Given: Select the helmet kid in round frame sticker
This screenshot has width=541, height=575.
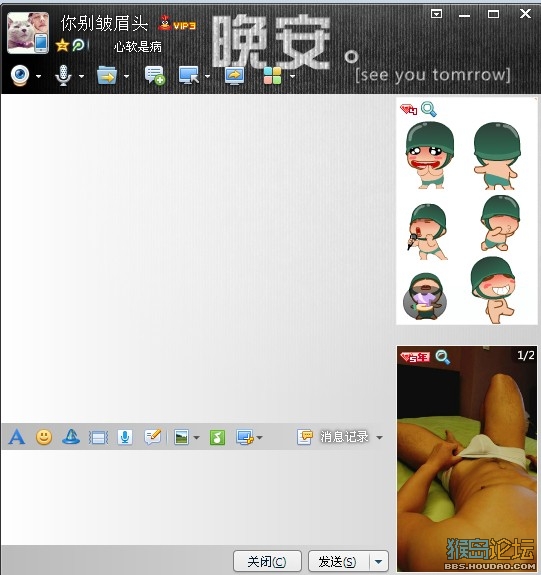Looking at the screenshot, I should point(425,296).
